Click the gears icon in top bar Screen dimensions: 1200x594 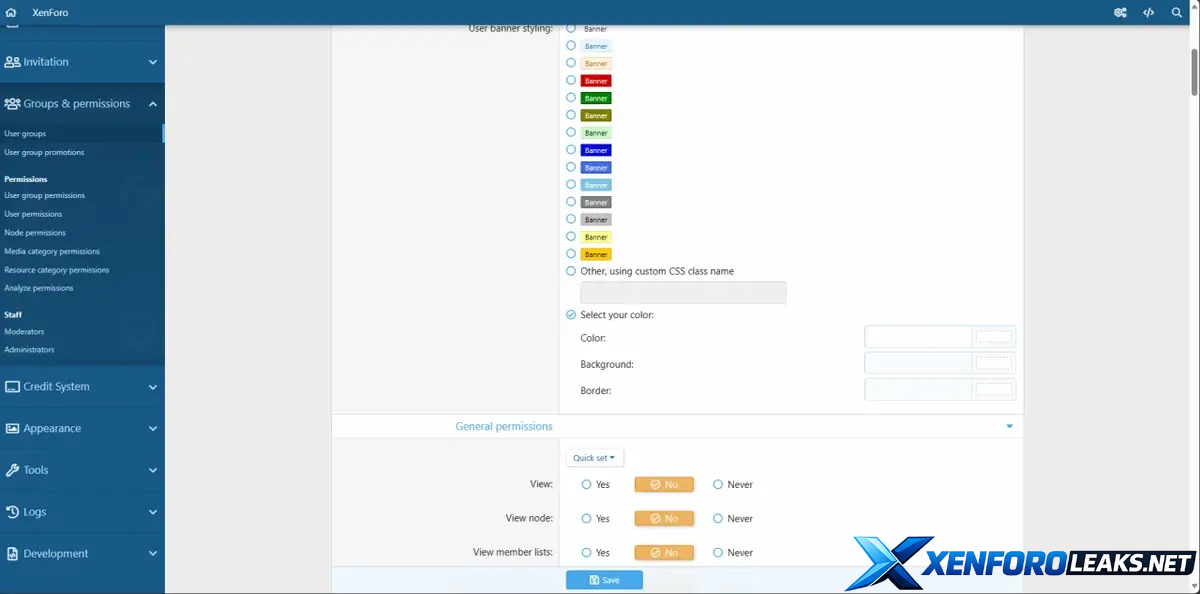1120,13
